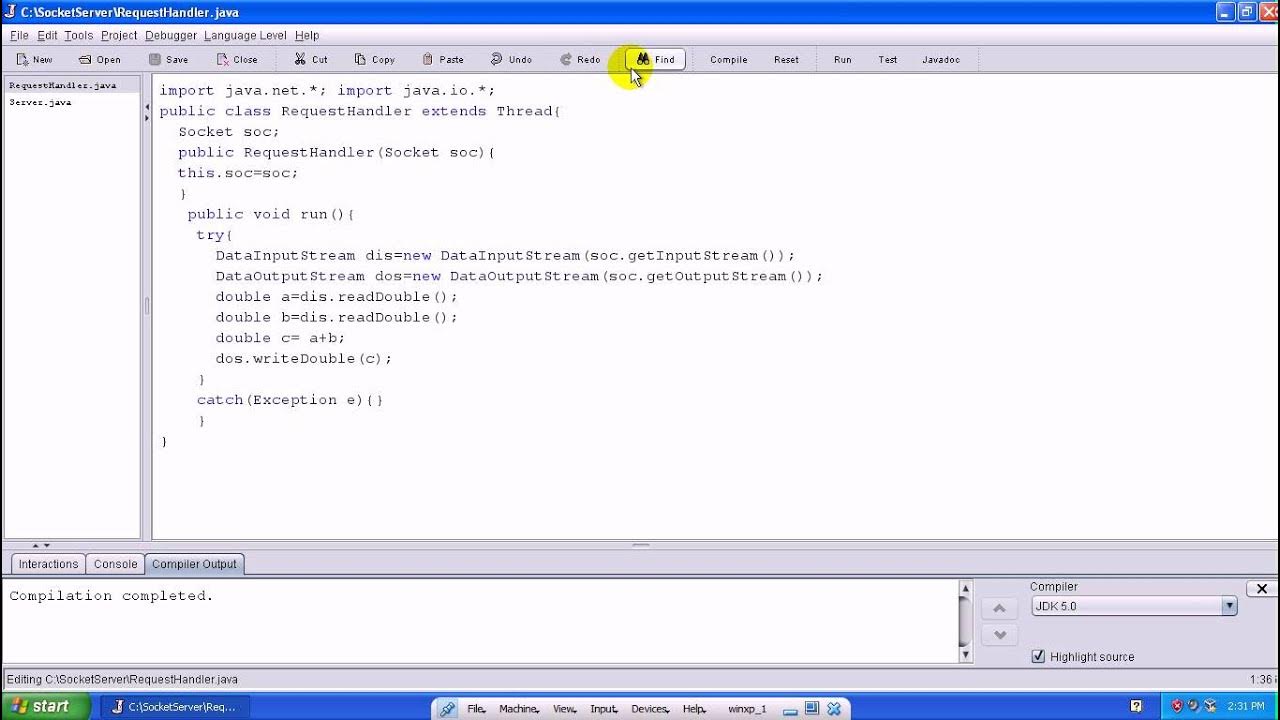Viewport: 1280px width, 720px height.
Task: Close the document via toolbar Close
Action: (x=237, y=60)
